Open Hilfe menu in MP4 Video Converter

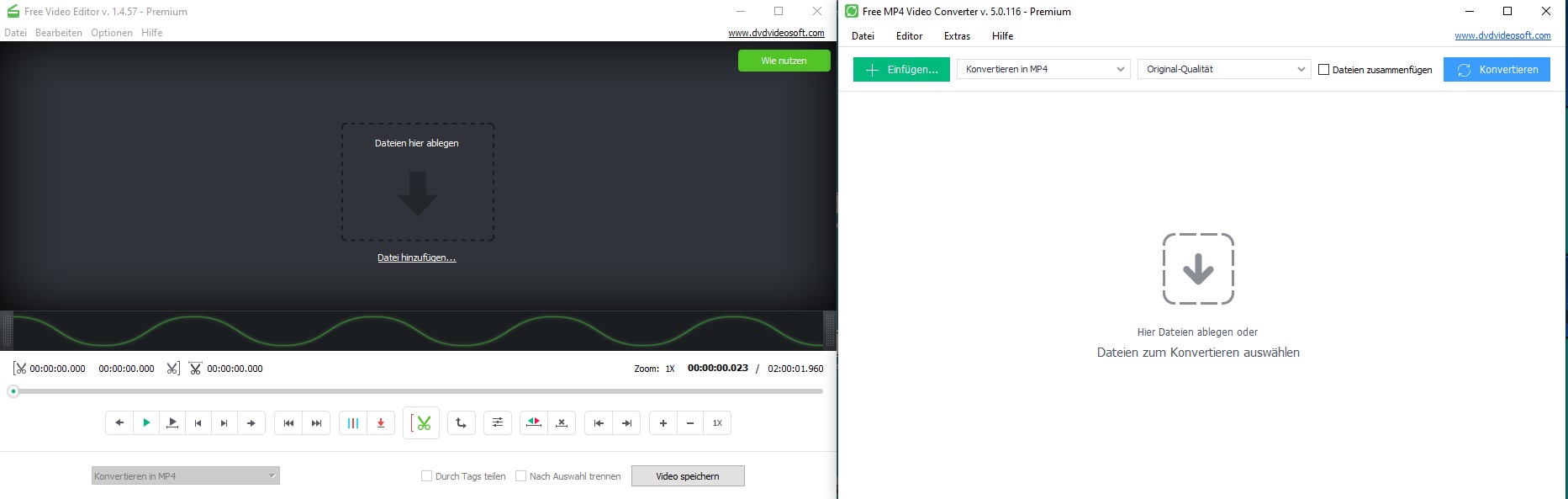(1002, 36)
